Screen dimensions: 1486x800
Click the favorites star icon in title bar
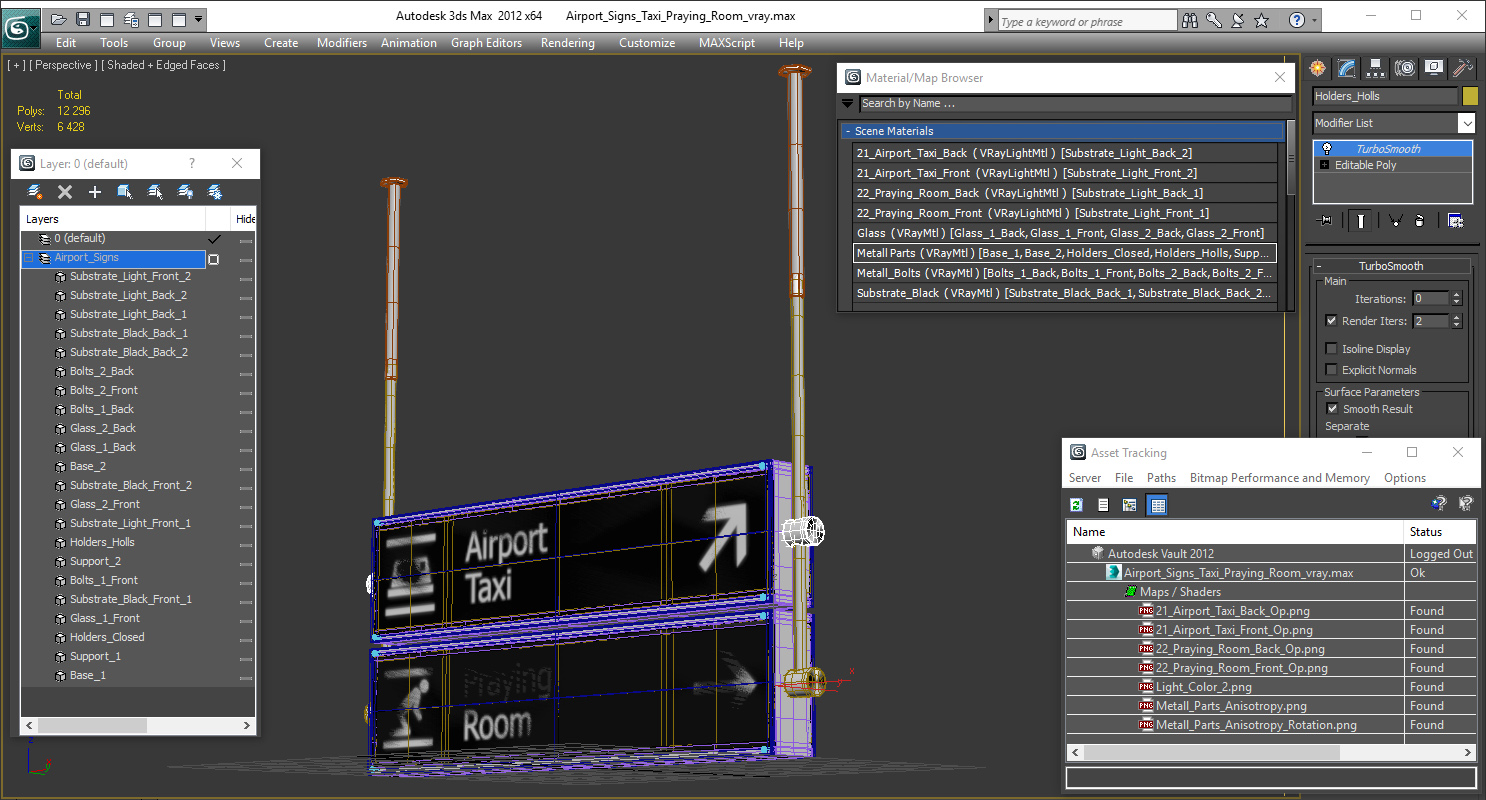[1262, 20]
